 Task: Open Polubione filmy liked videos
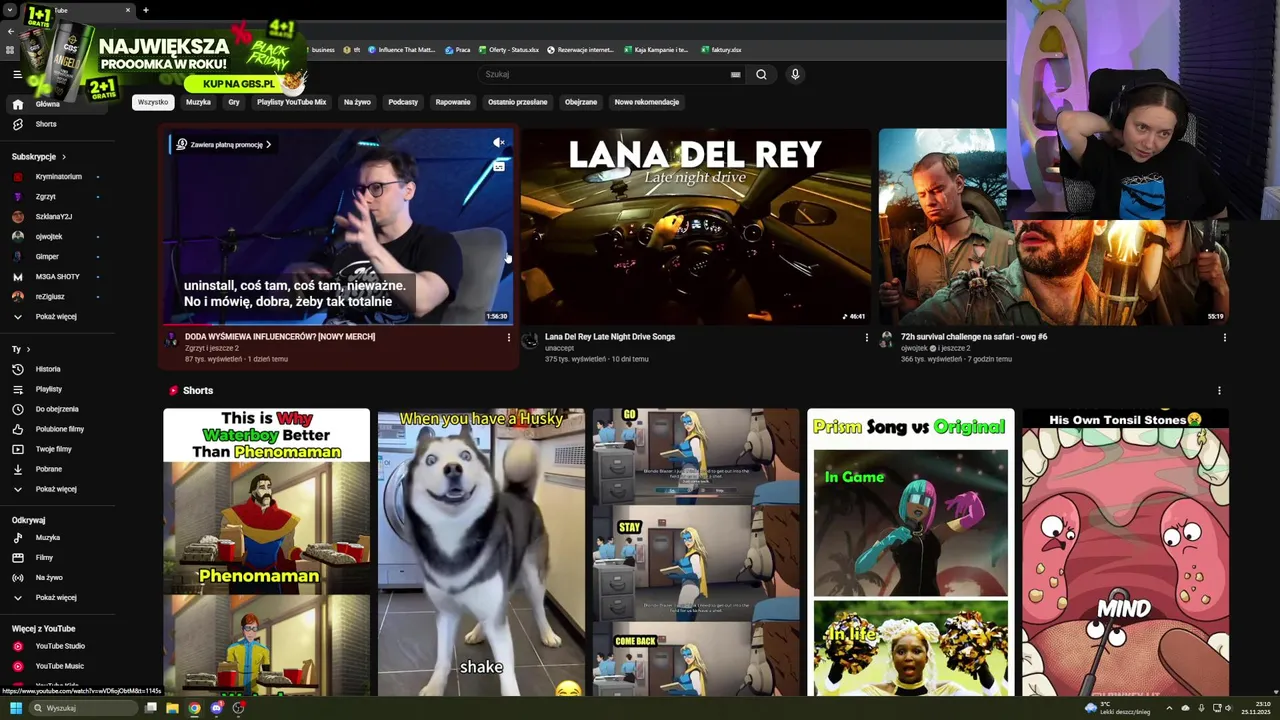(56, 429)
